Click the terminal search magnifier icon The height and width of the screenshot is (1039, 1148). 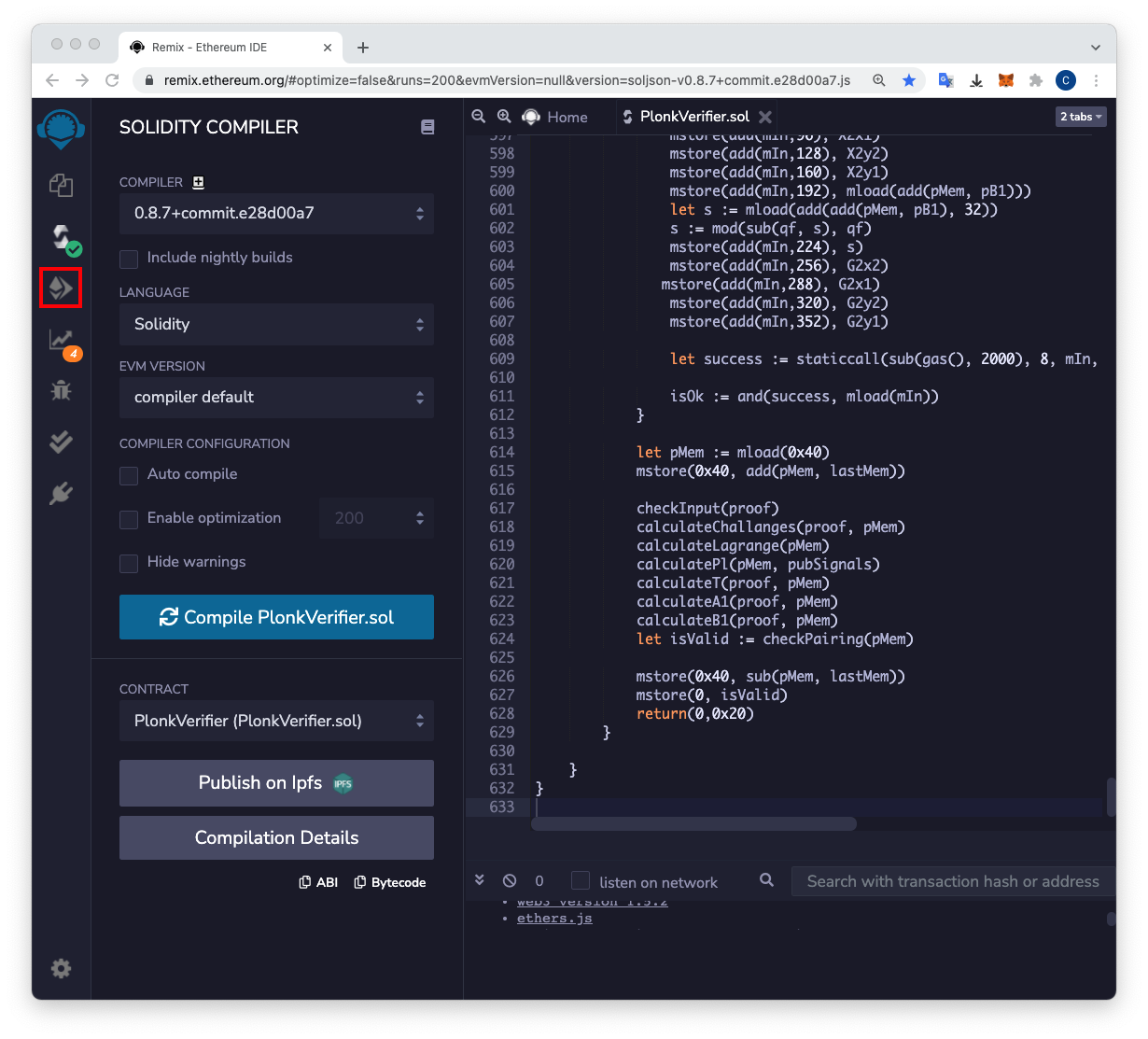pyautogui.click(x=766, y=880)
